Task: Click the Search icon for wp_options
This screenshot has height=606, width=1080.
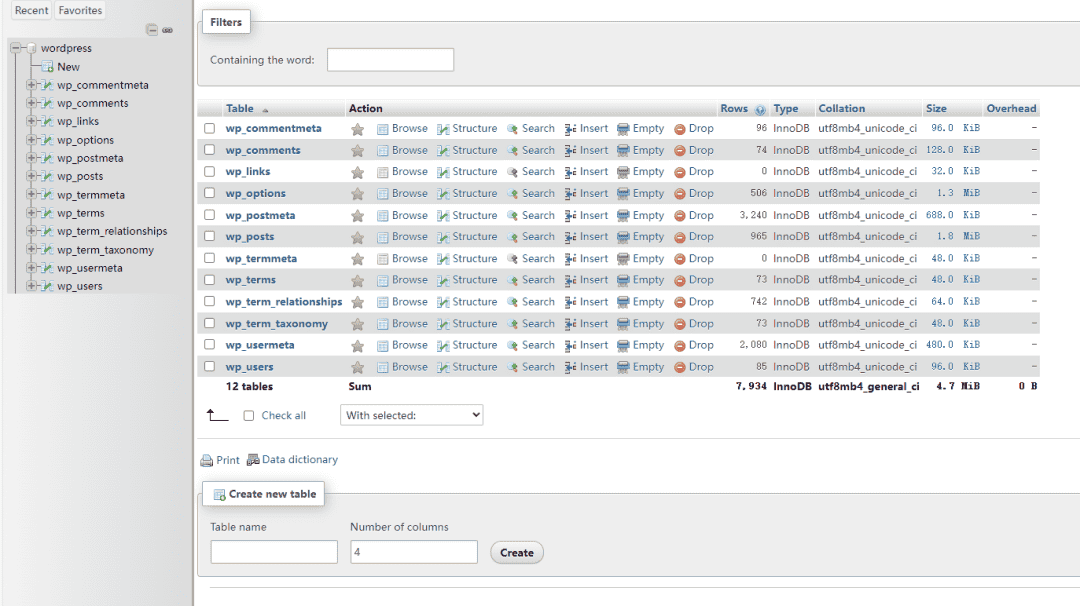Action: tap(513, 194)
